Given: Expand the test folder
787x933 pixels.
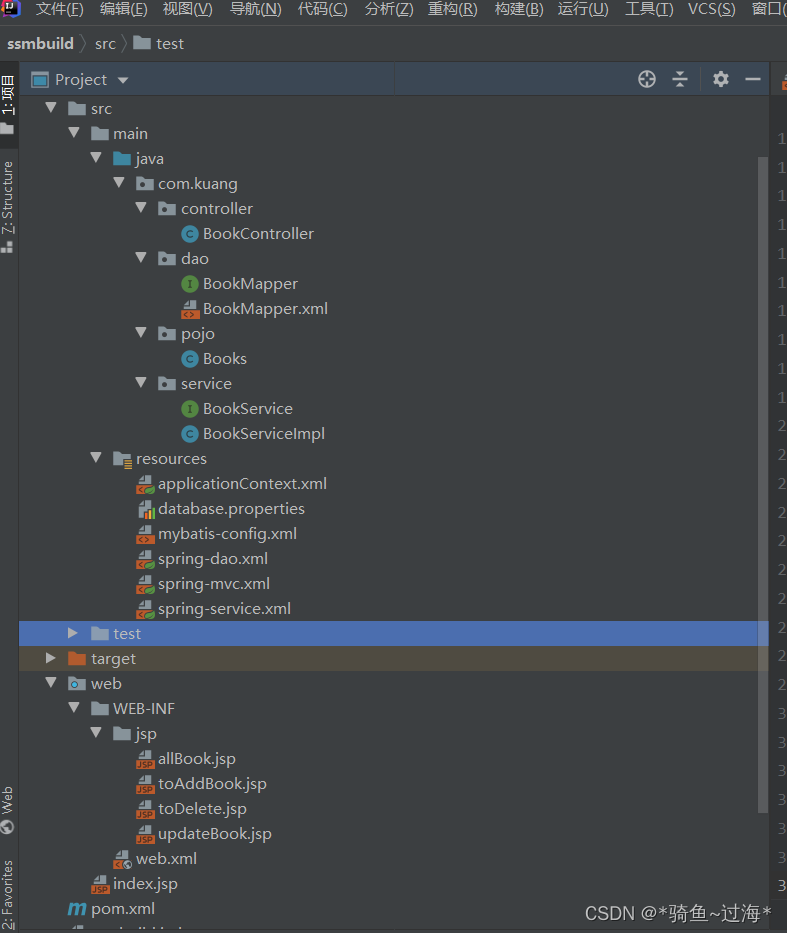Looking at the screenshot, I should pyautogui.click(x=73, y=633).
